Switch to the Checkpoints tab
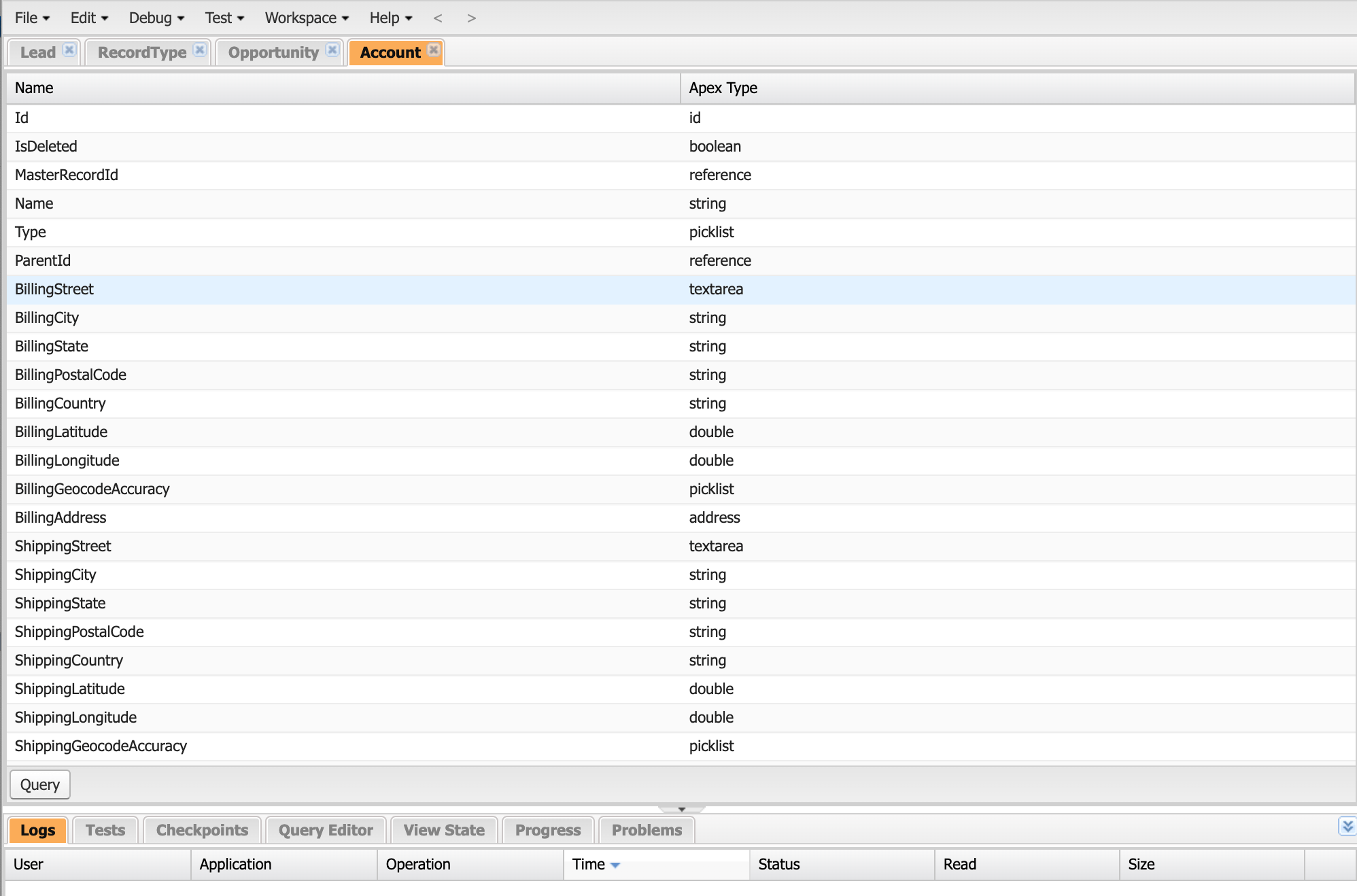The height and width of the screenshot is (896, 1357). coord(201,829)
